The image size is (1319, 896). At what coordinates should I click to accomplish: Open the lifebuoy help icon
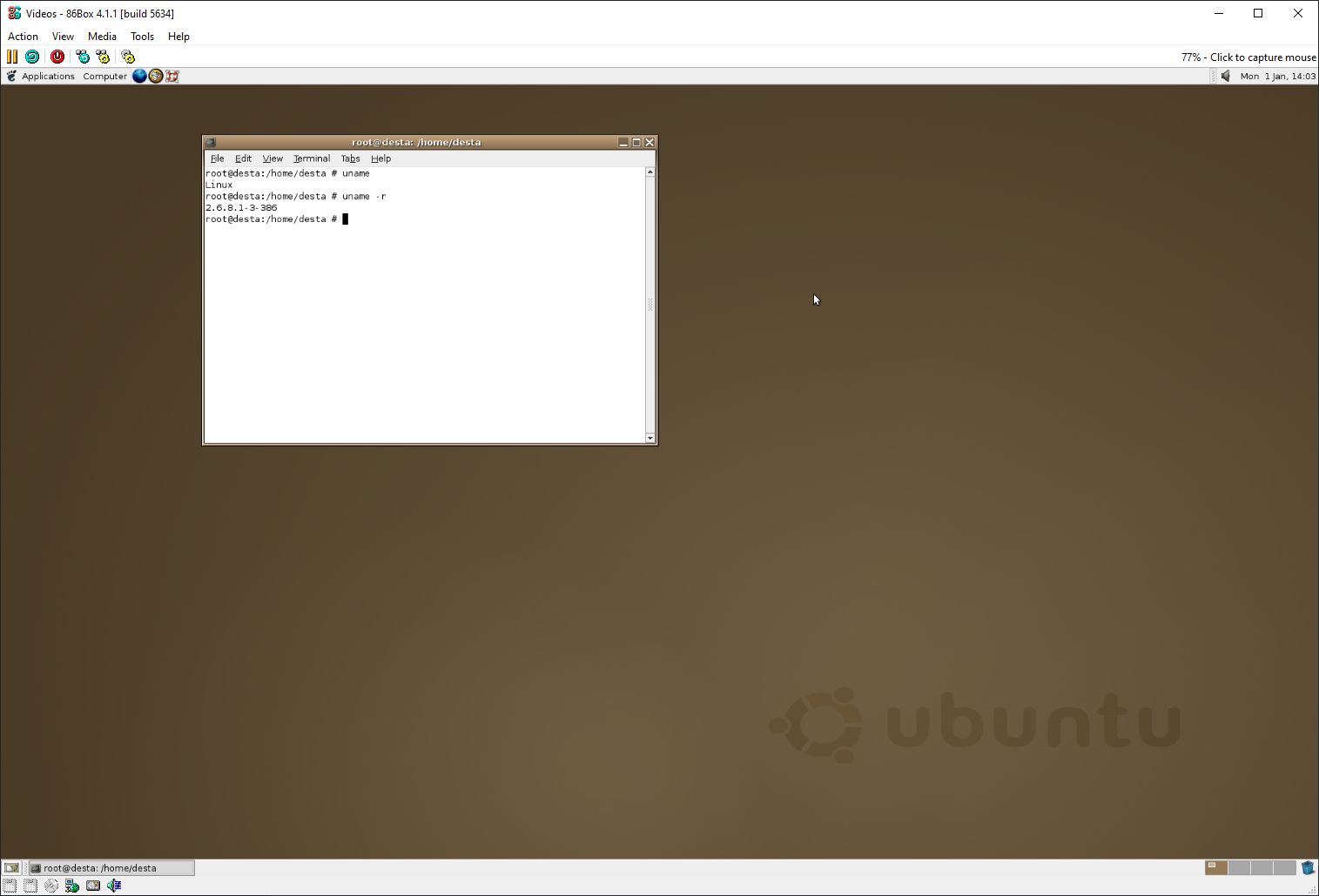click(x=172, y=76)
